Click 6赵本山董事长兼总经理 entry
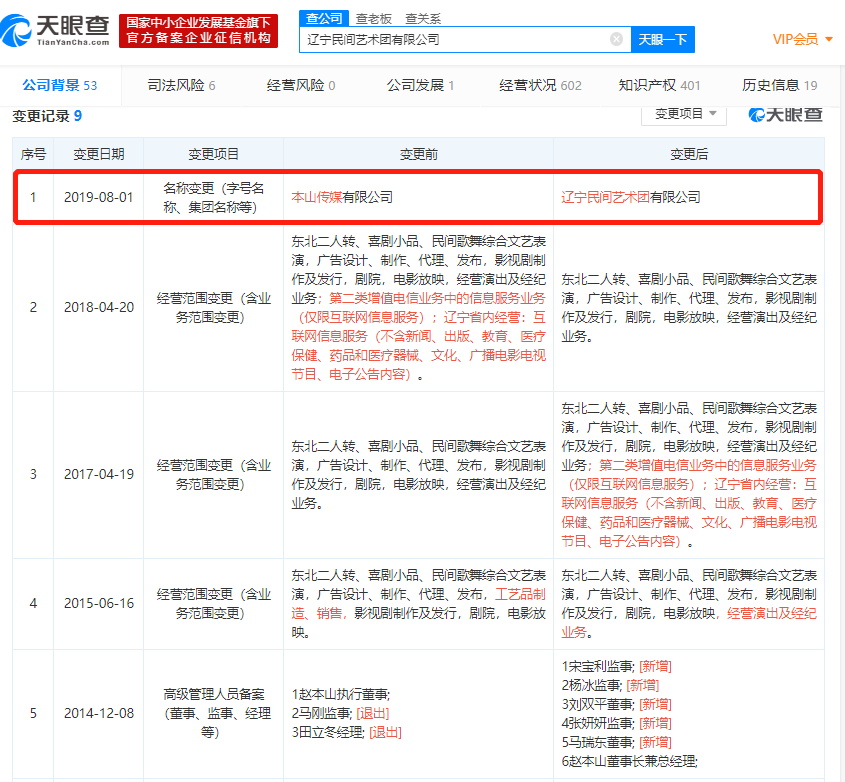Image resolution: width=845 pixels, height=782 pixels. (629, 762)
